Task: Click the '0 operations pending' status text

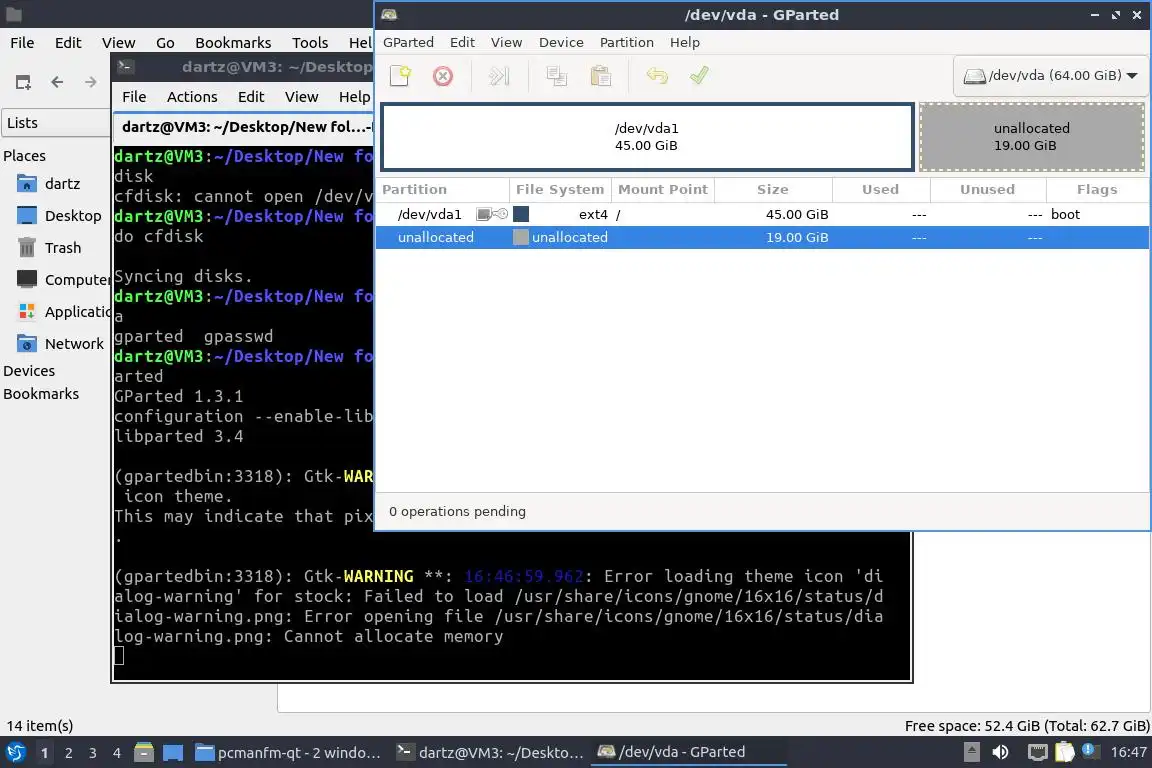Action: click(x=457, y=512)
